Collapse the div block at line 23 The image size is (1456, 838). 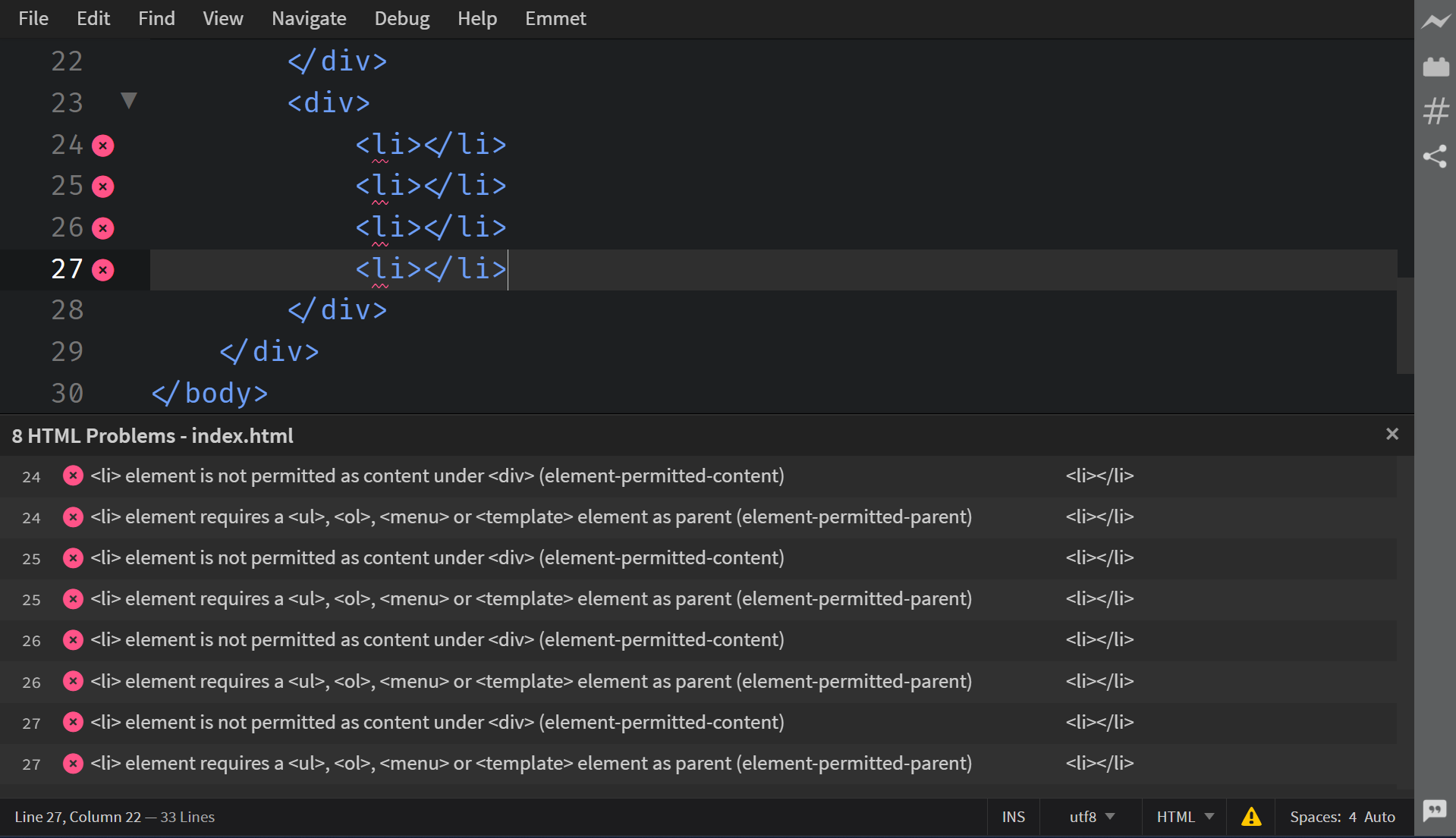tap(129, 101)
